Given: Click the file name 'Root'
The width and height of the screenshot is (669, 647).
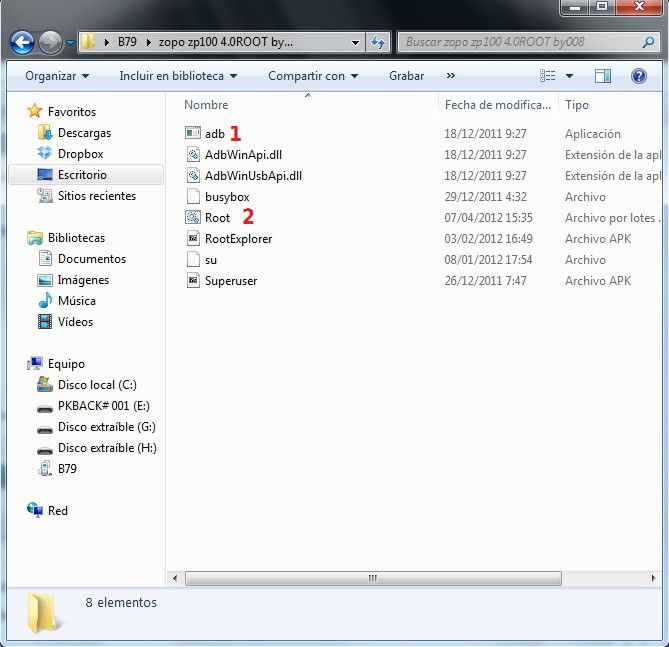Looking at the screenshot, I should pyautogui.click(x=217, y=218).
